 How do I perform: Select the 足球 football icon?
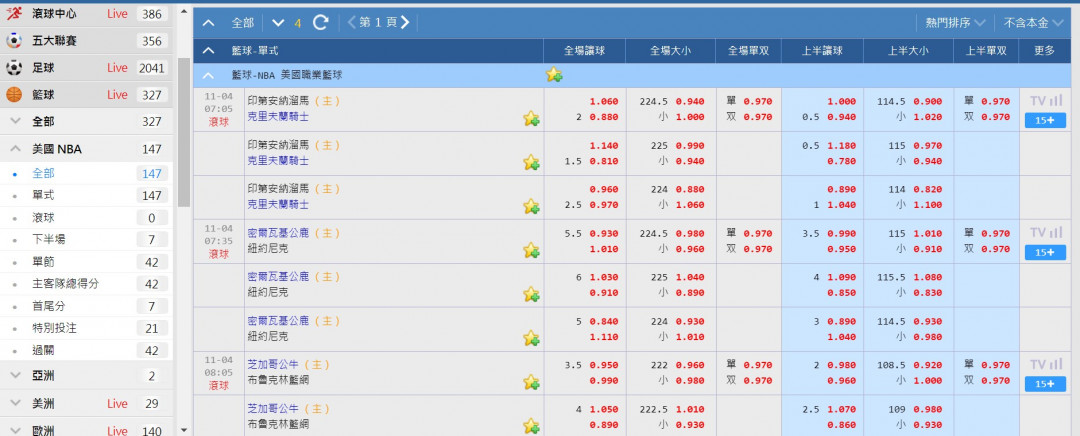(x=14, y=68)
